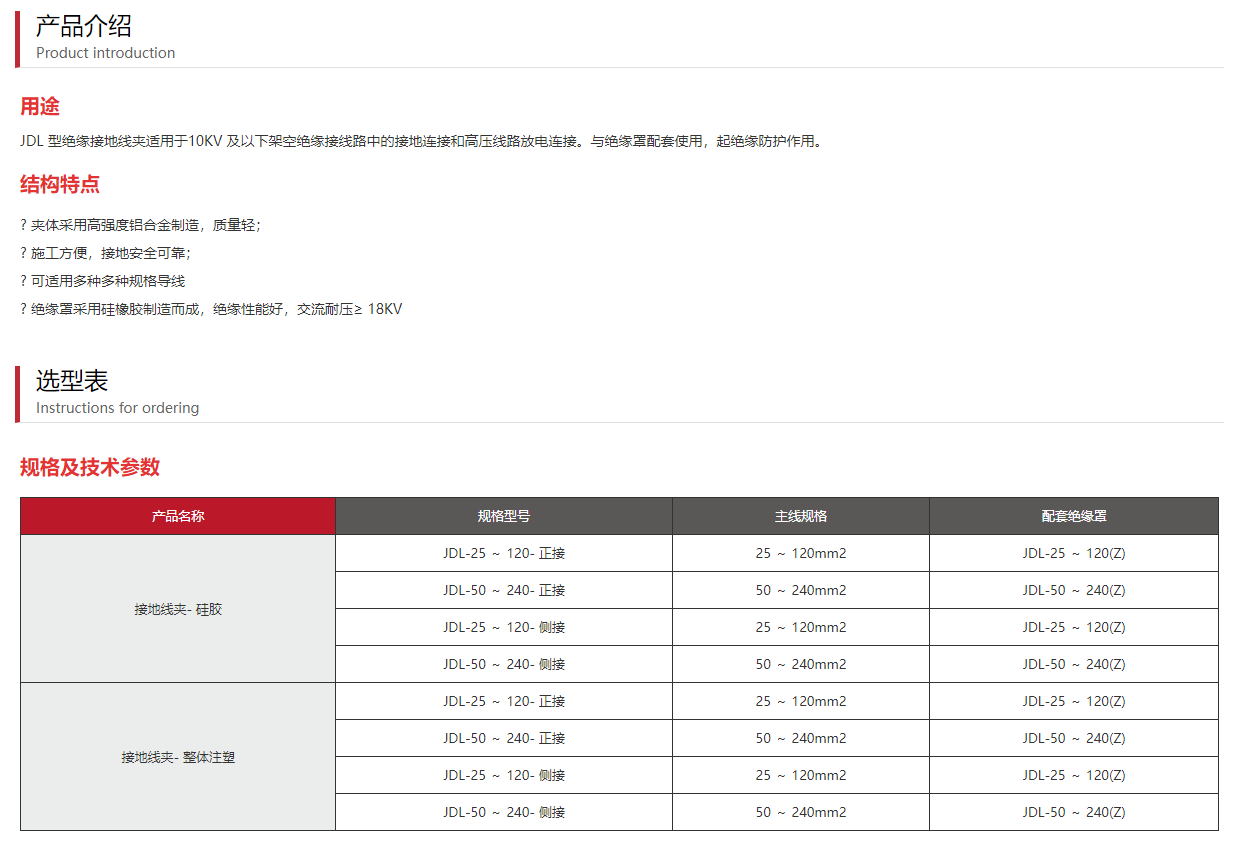The width and height of the screenshot is (1237, 850).
Task: Click the bottom row's JDL-50 ~ 240- 侧接 cell
Action: [x=504, y=812]
